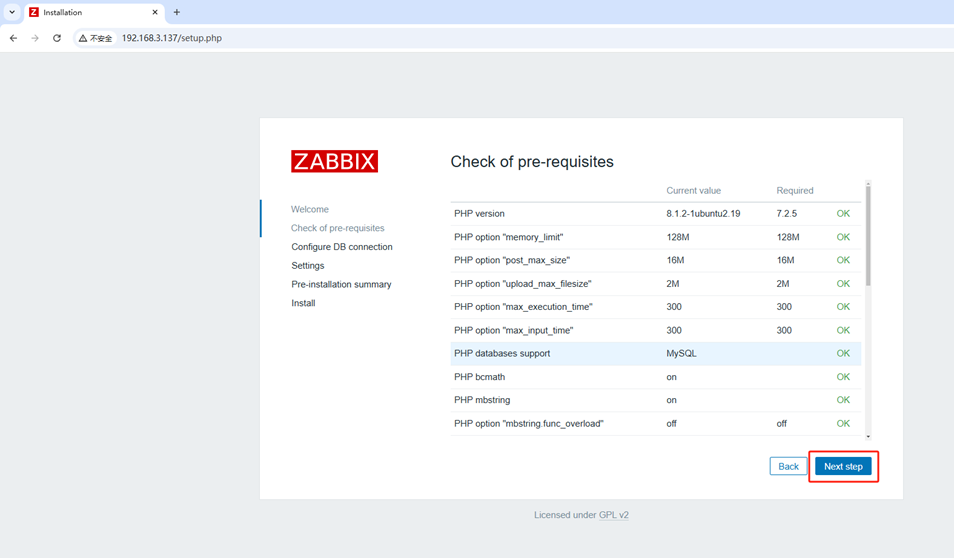Click the value "8.1.2-1ubuntu2.19"
The image size is (954, 558).
click(x=703, y=214)
